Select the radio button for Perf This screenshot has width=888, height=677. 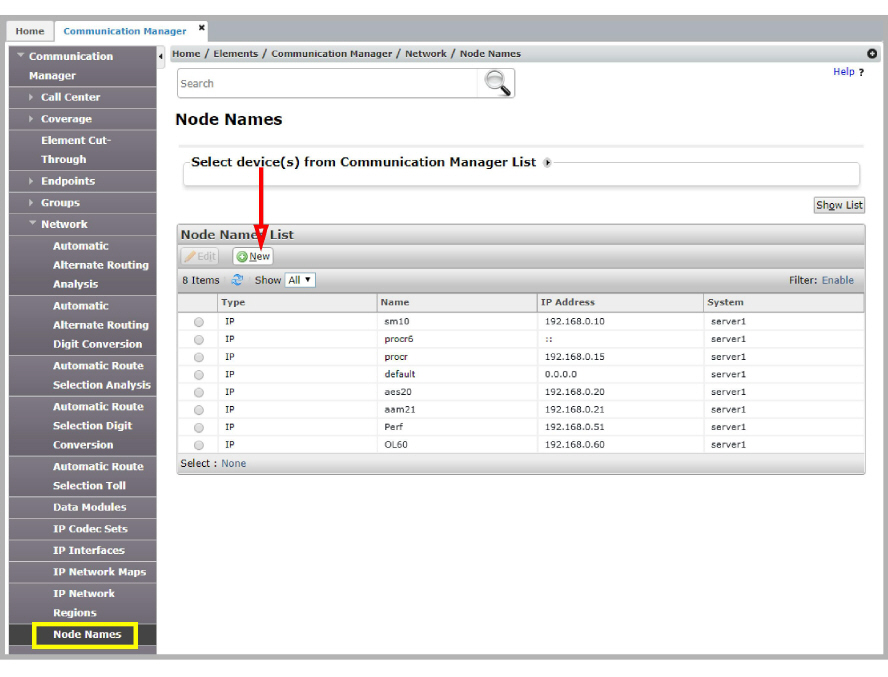coord(199,427)
